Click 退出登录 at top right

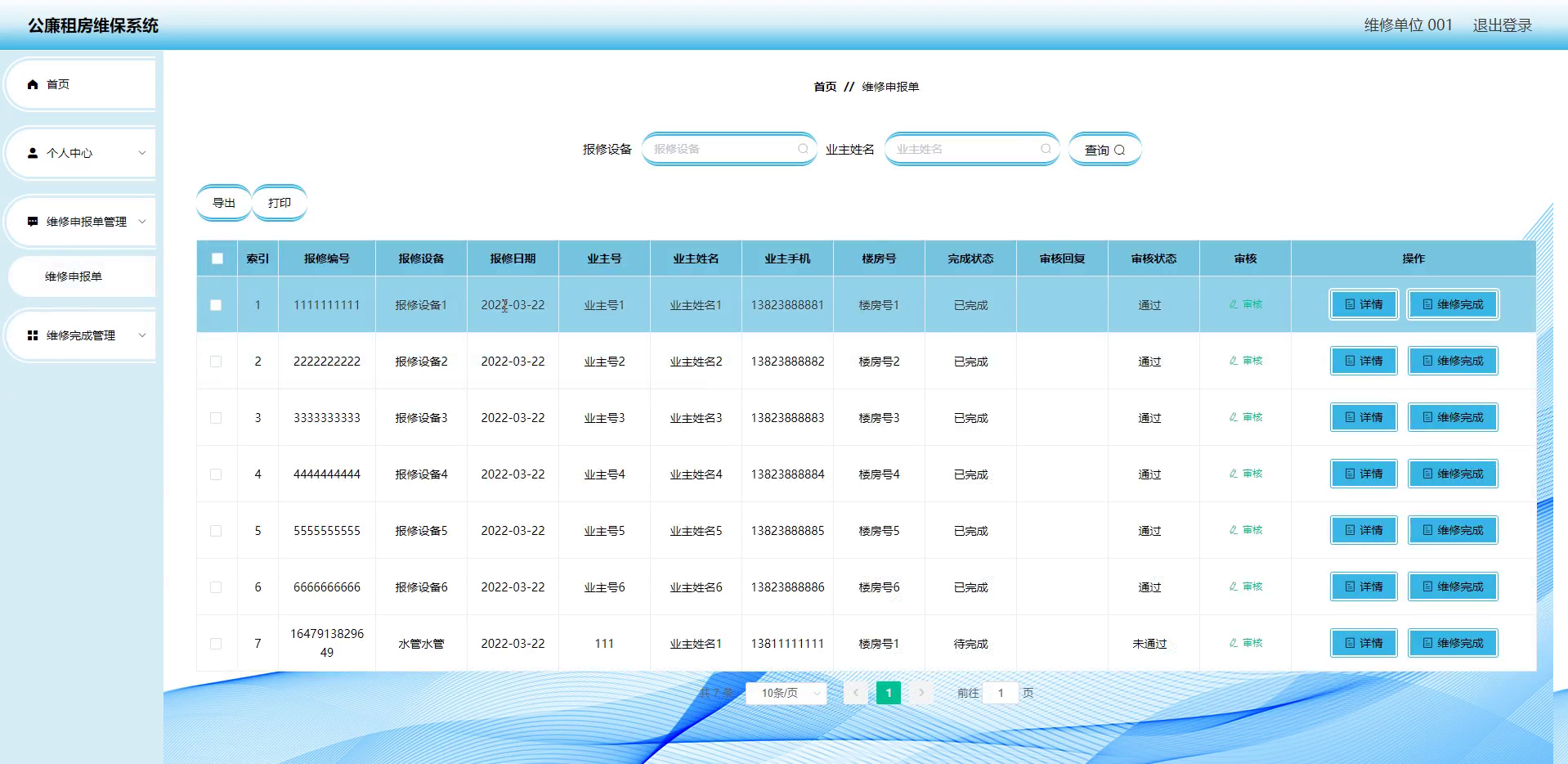(1503, 25)
